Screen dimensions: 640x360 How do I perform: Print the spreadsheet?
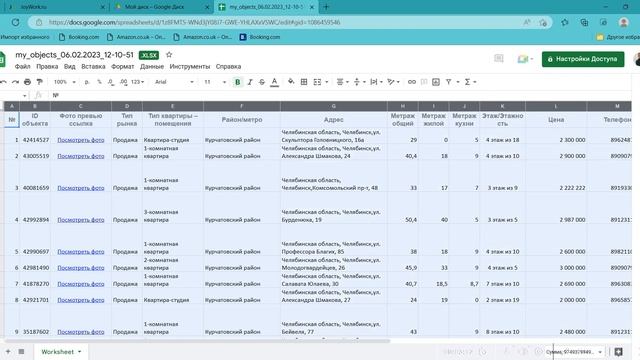27,82
